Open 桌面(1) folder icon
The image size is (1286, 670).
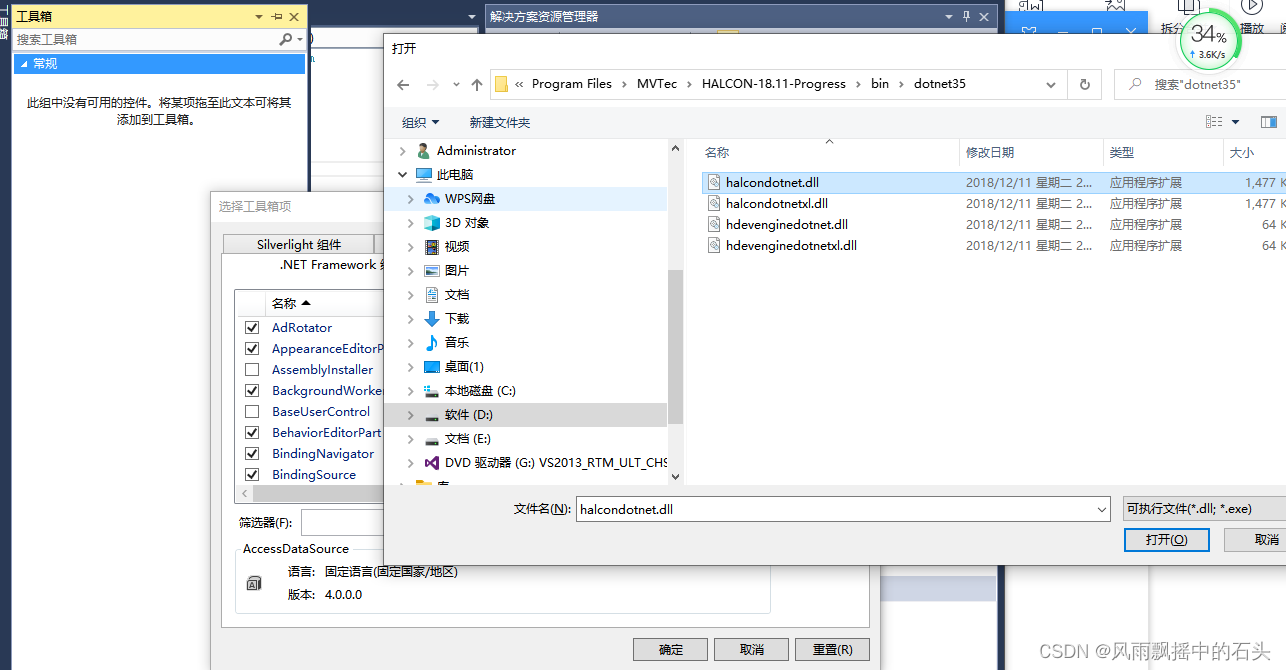point(432,367)
